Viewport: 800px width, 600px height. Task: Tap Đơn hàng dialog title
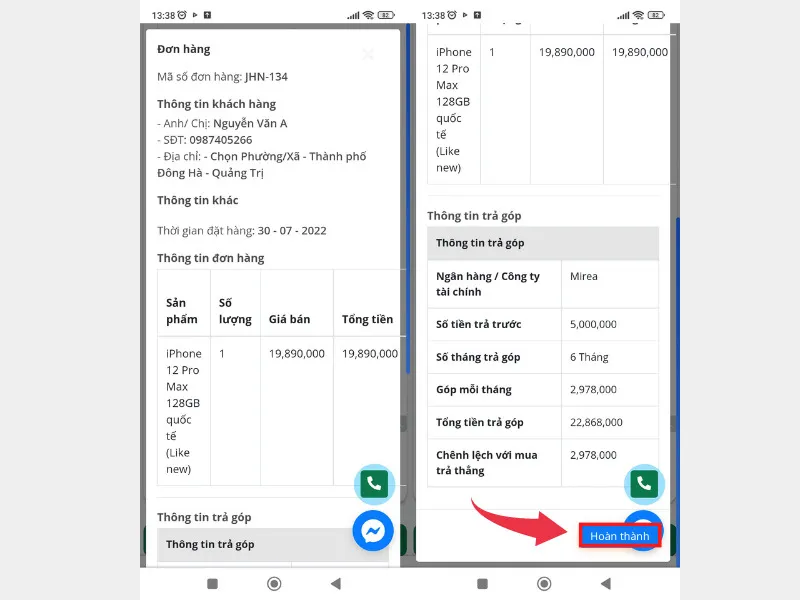coord(184,49)
